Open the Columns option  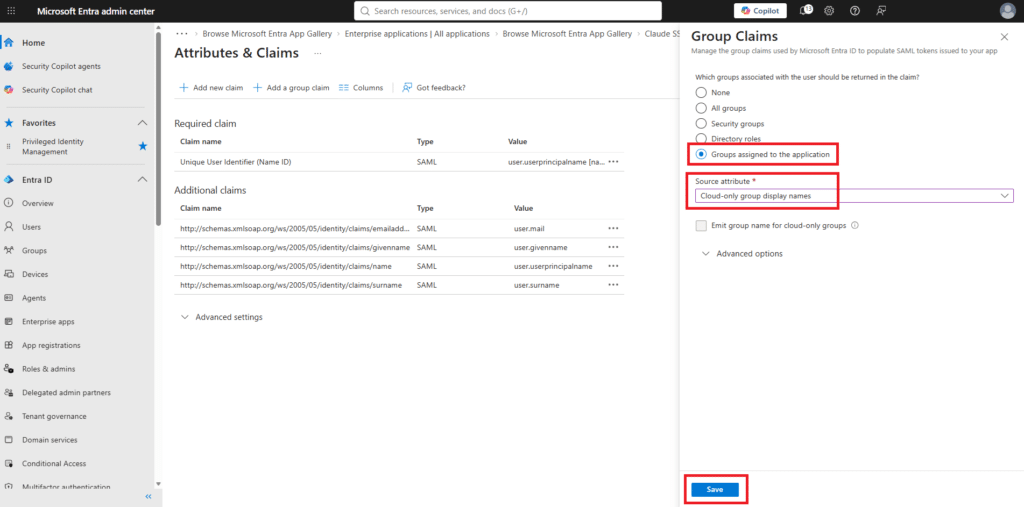(361, 88)
